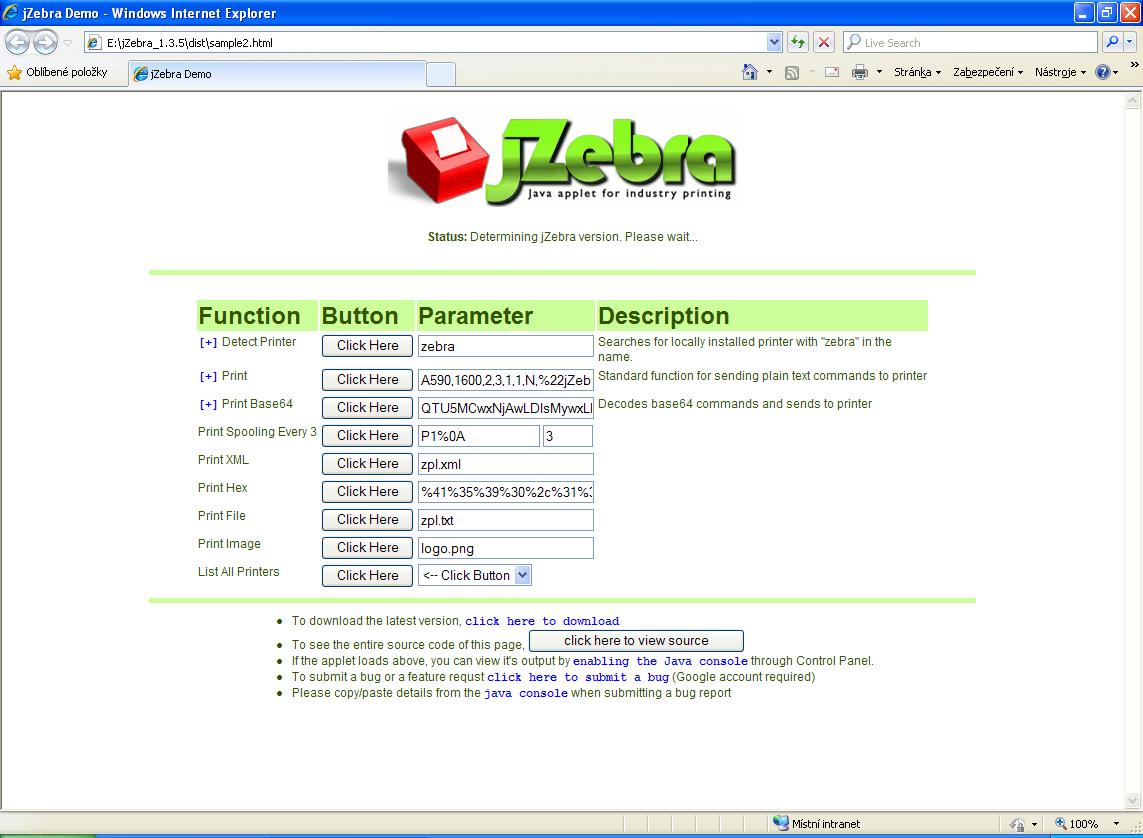1143x838 pixels.
Task: Click the Live Search input box
Action: coord(970,42)
